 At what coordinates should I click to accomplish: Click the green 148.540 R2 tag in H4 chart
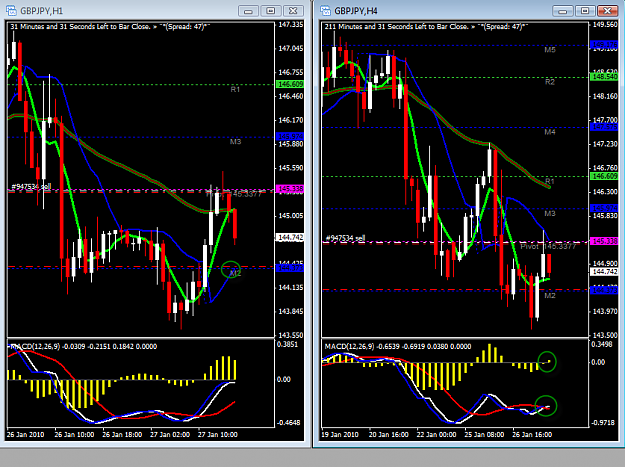click(x=605, y=77)
